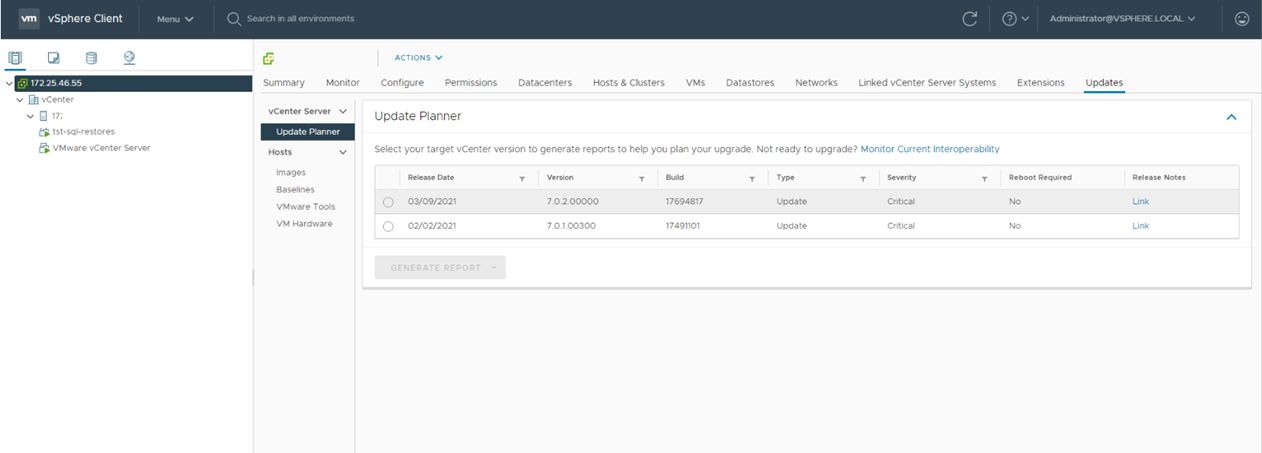
Task: Open Monitor Current Interoperability link
Action: point(930,149)
